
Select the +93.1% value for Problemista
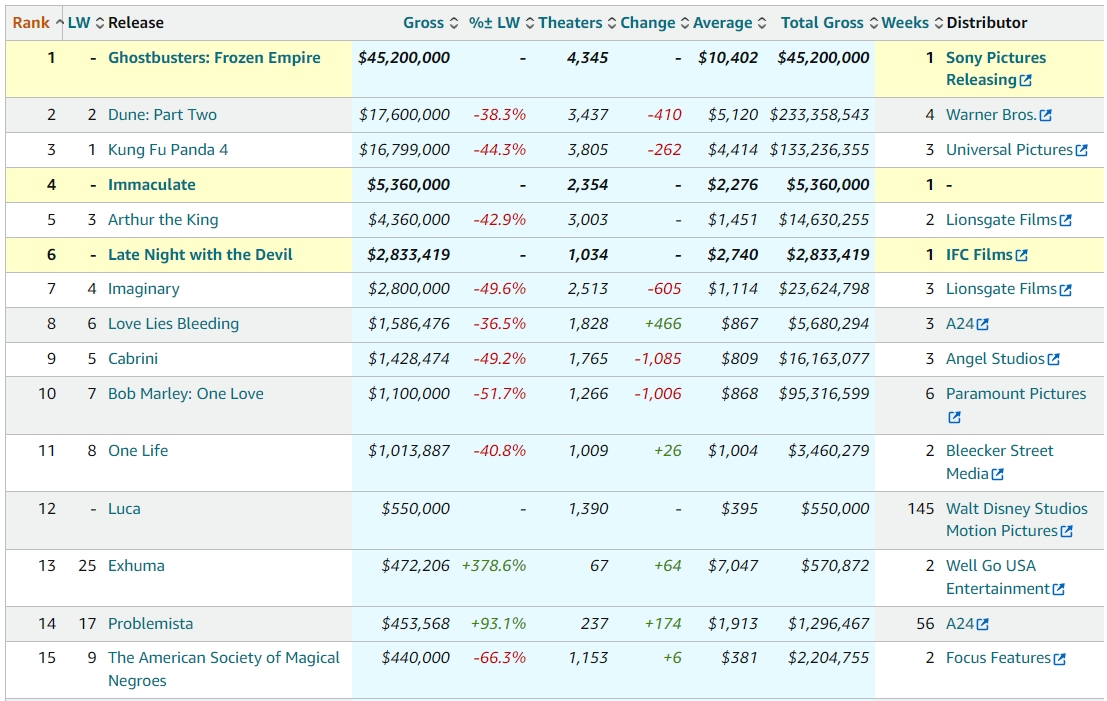coord(498,623)
